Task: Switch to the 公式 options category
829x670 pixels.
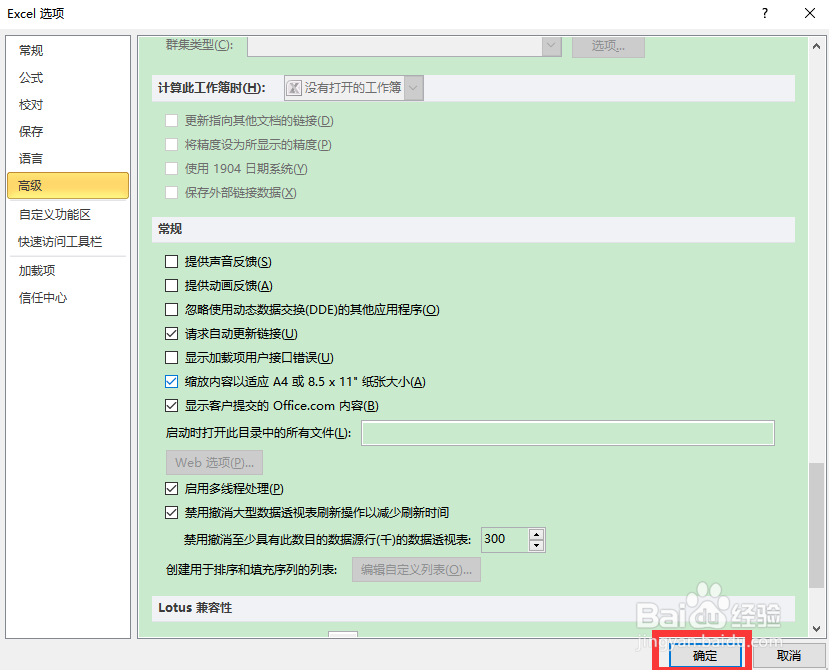Action: (x=30, y=77)
